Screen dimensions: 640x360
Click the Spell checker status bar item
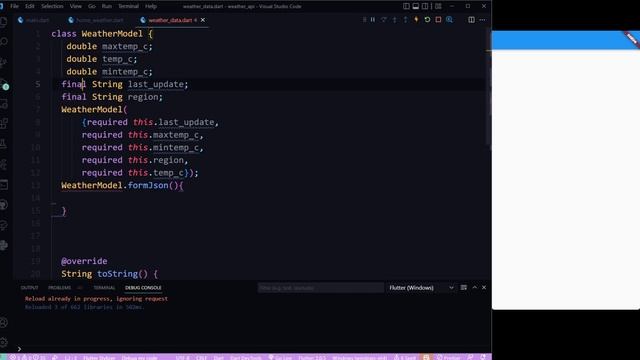tap(405, 357)
